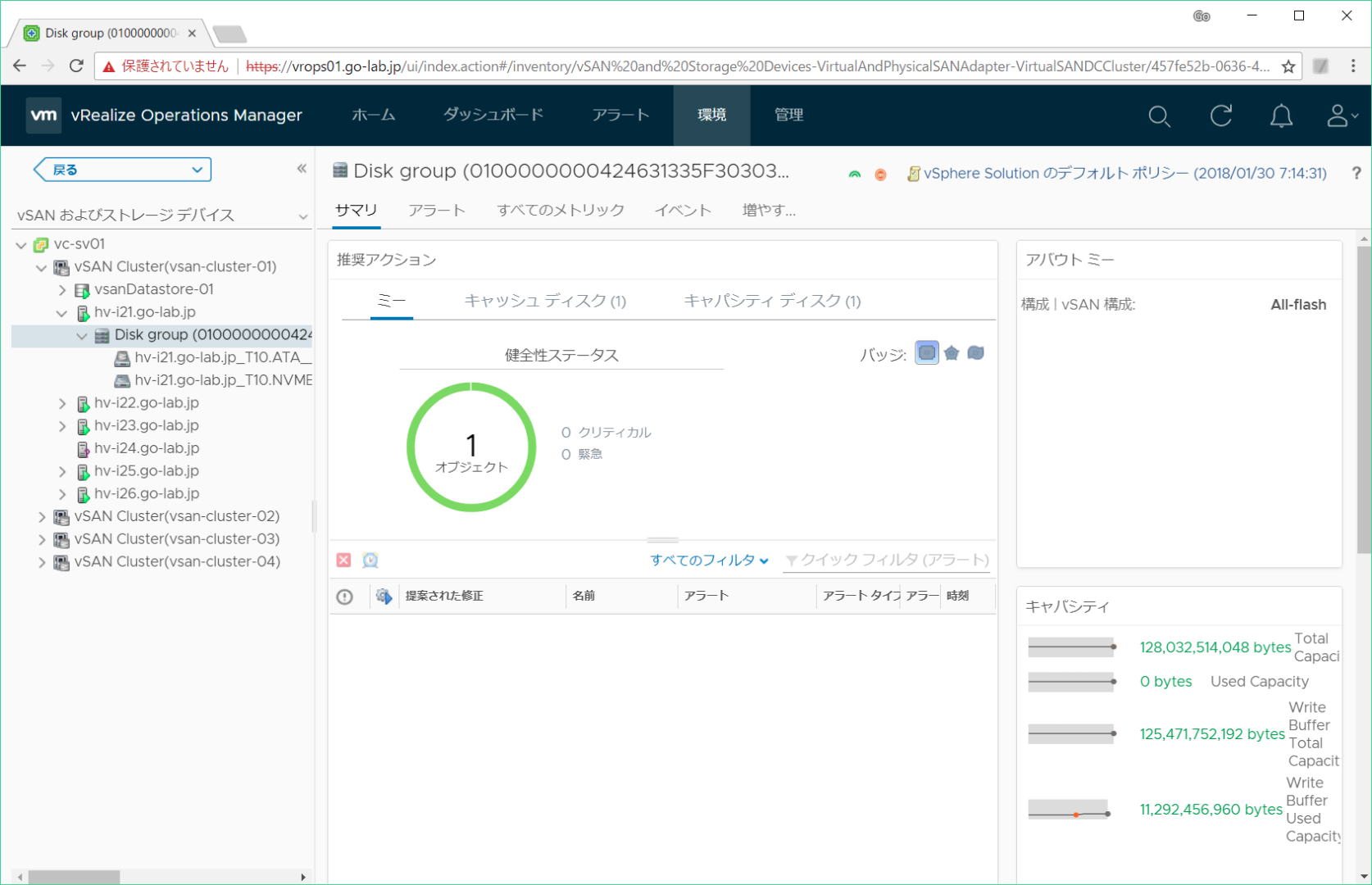Open help question mark icon
The height and width of the screenshot is (885, 1372).
pyautogui.click(x=1356, y=173)
